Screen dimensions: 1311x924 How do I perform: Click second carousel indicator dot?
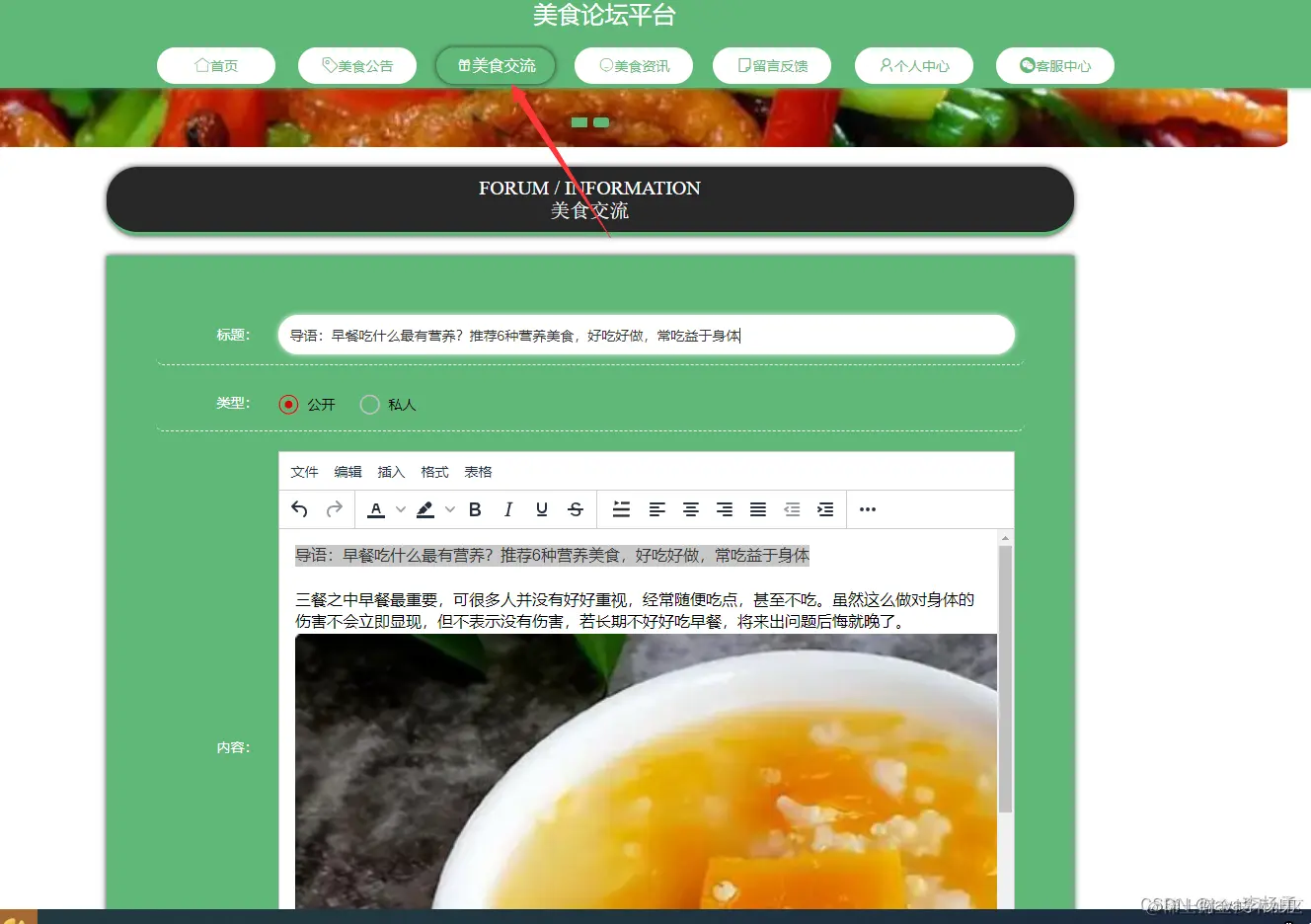pos(601,122)
